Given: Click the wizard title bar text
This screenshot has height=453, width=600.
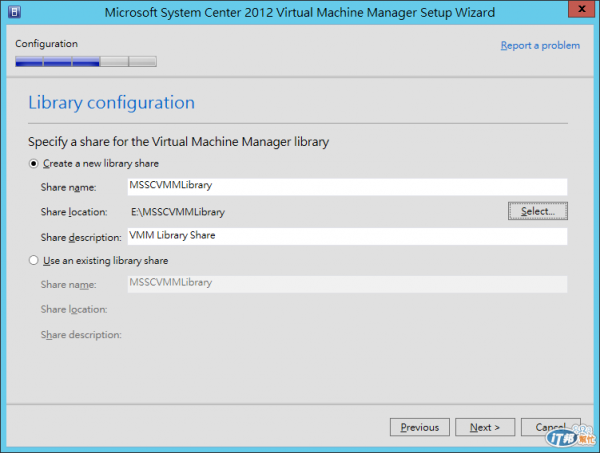Looking at the screenshot, I should (300, 12).
